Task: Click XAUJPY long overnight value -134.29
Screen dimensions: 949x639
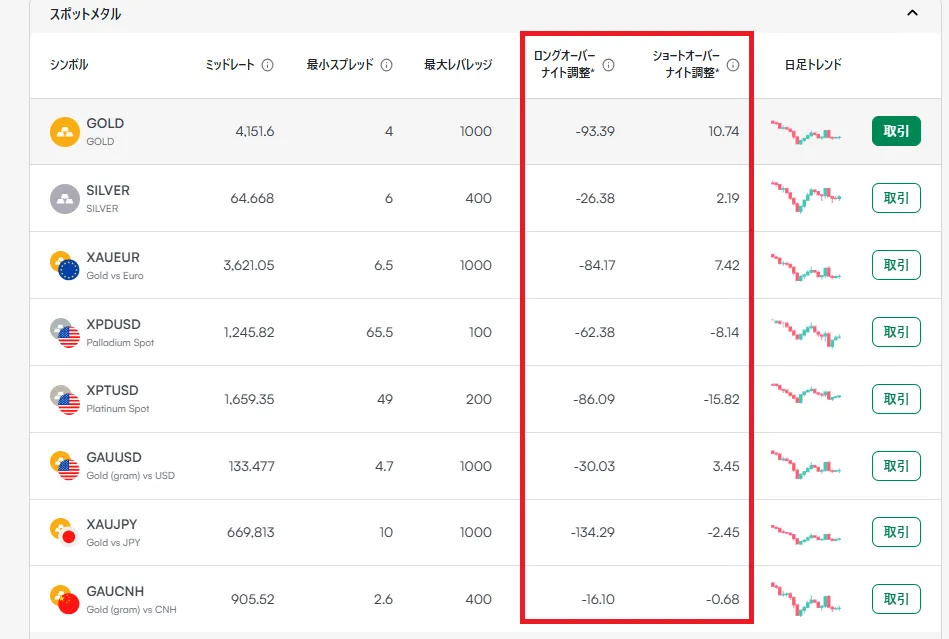Action: click(593, 532)
